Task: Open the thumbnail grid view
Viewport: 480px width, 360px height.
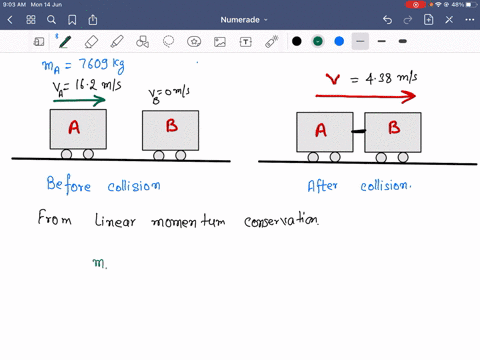Action: [x=31, y=20]
